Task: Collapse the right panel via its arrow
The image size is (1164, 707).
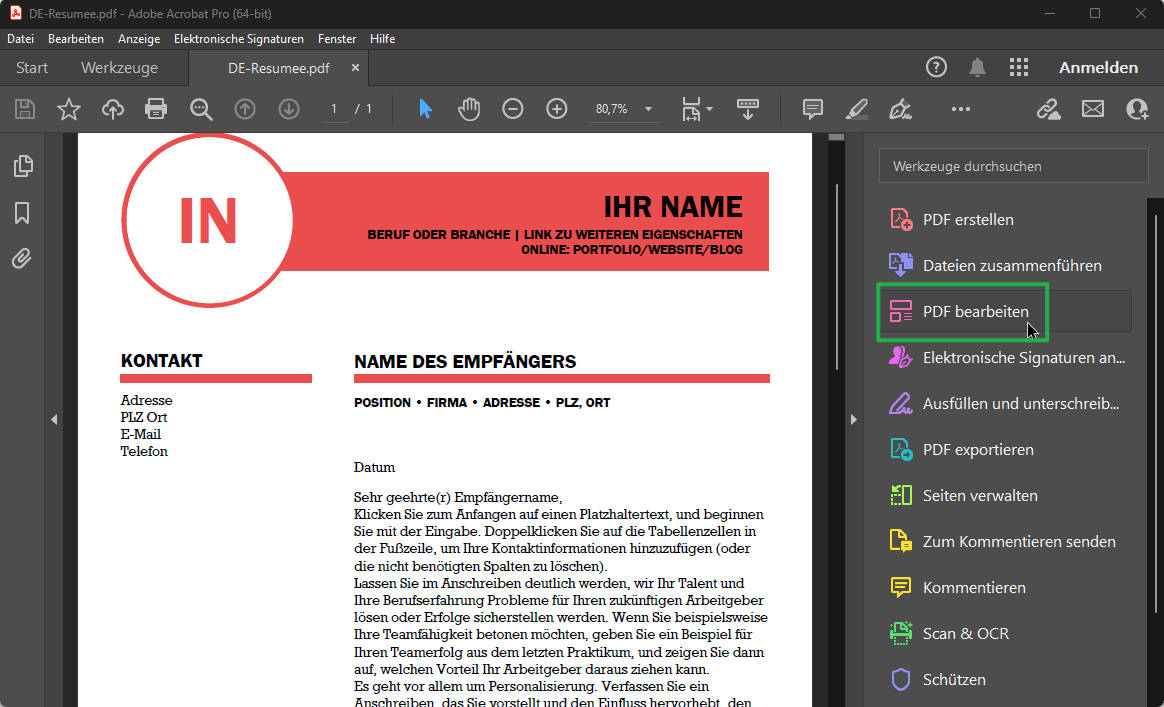Action: click(853, 419)
